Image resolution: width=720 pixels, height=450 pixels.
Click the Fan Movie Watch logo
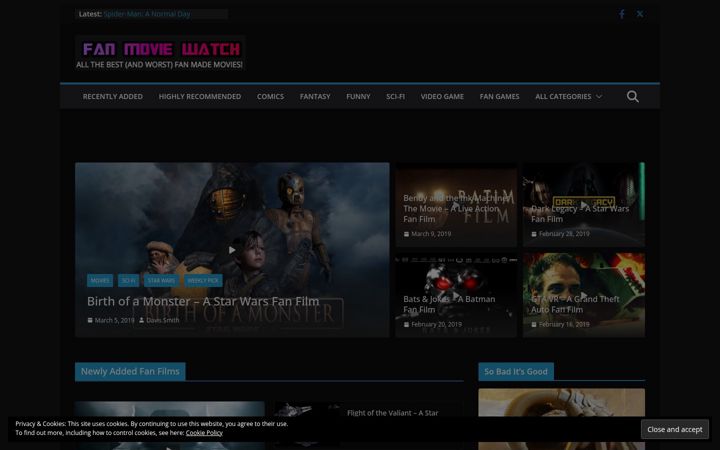162,49
